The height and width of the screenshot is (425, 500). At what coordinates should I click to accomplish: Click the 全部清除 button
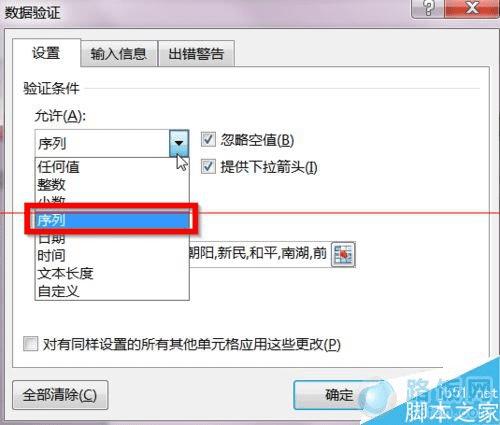(x=60, y=395)
